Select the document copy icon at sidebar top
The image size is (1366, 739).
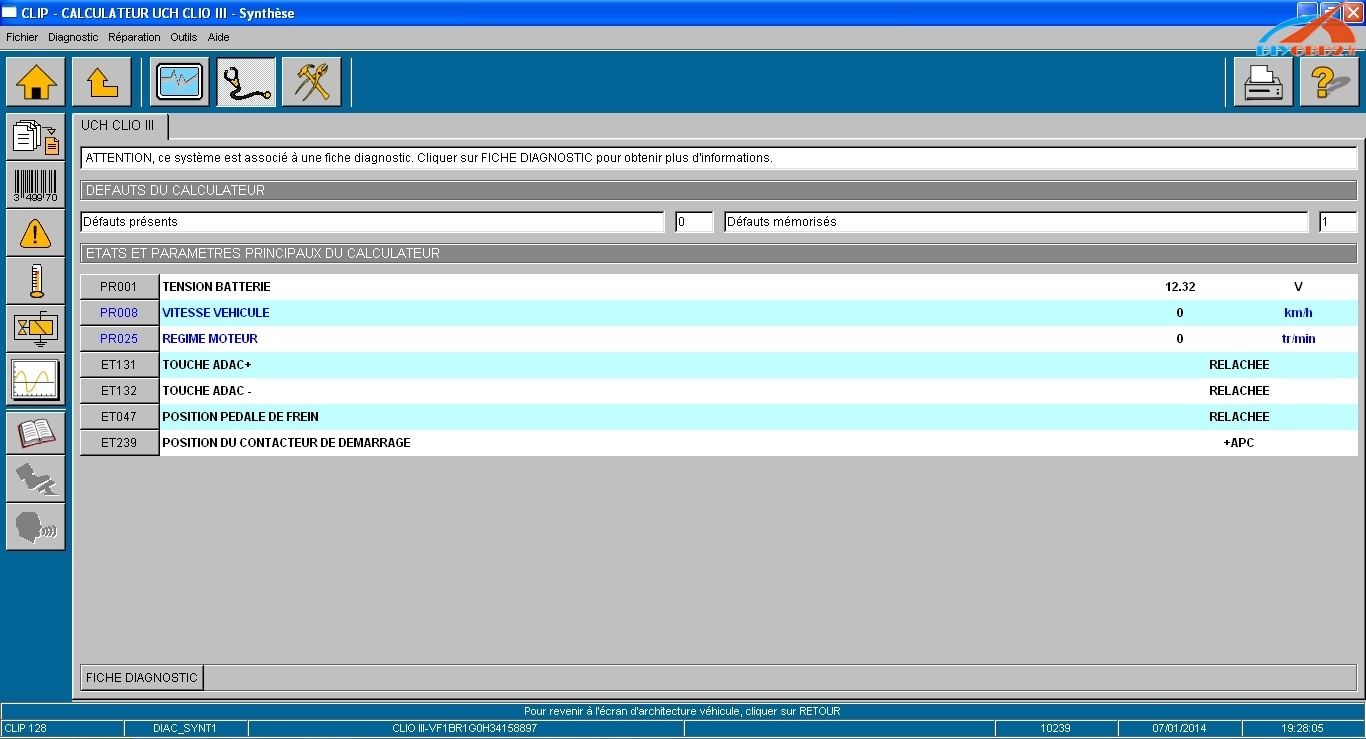coord(35,140)
